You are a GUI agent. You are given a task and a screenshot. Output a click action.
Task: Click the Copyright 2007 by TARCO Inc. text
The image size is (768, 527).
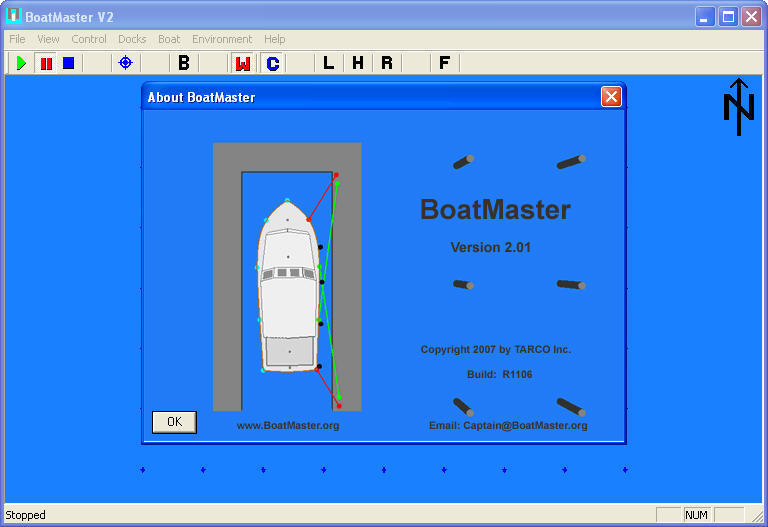(496, 350)
